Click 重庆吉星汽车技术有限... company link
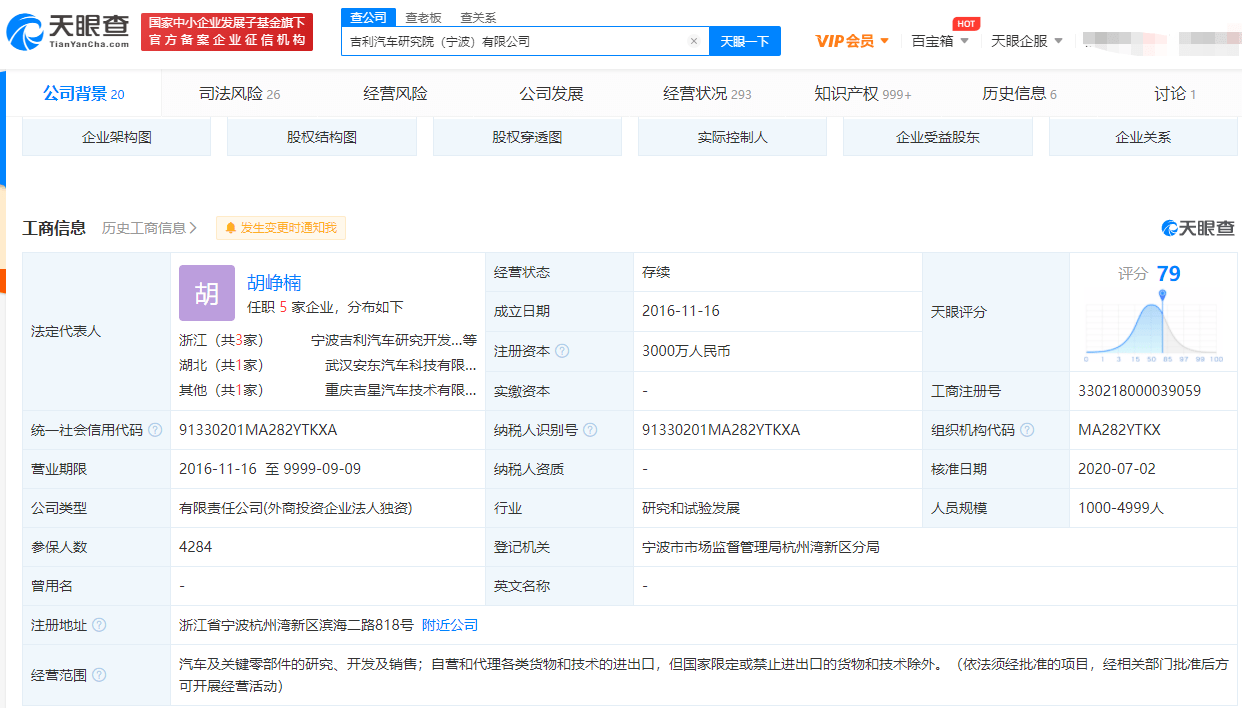The height and width of the screenshot is (708, 1242). point(401,390)
